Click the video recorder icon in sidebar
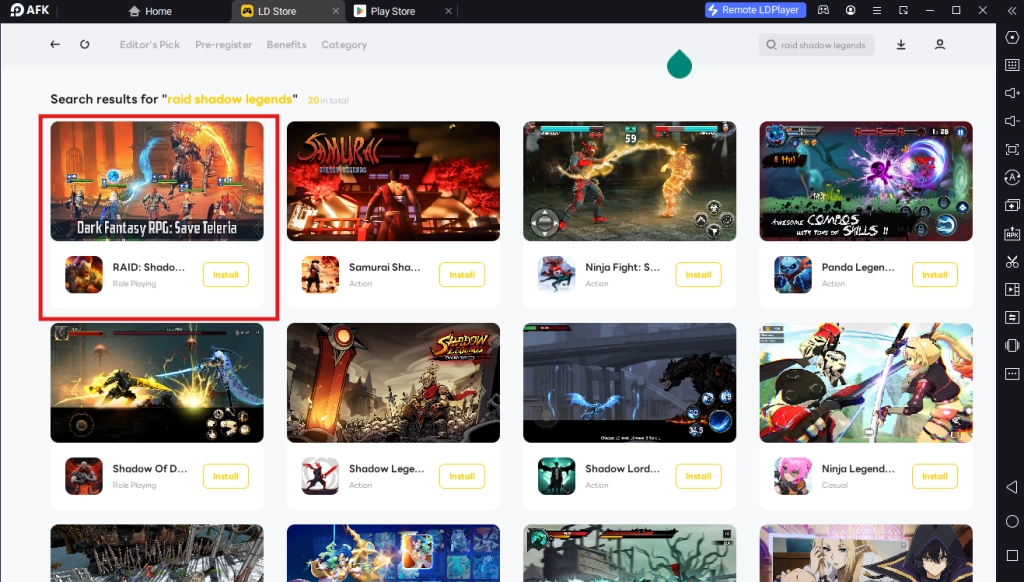Screen dimensions: 1024x582 point(1012,289)
